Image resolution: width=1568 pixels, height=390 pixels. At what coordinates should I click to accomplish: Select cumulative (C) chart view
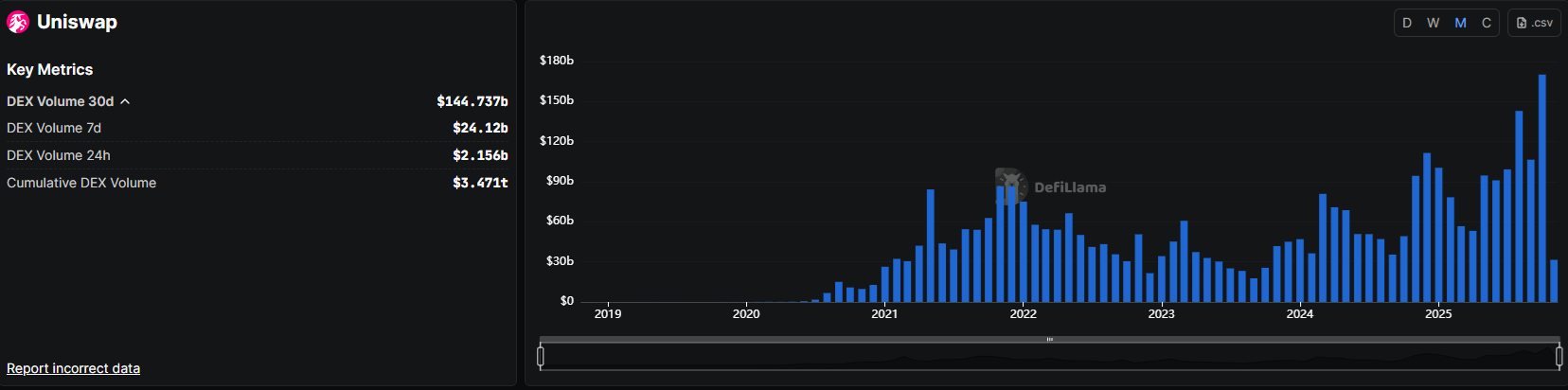(1487, 23)
